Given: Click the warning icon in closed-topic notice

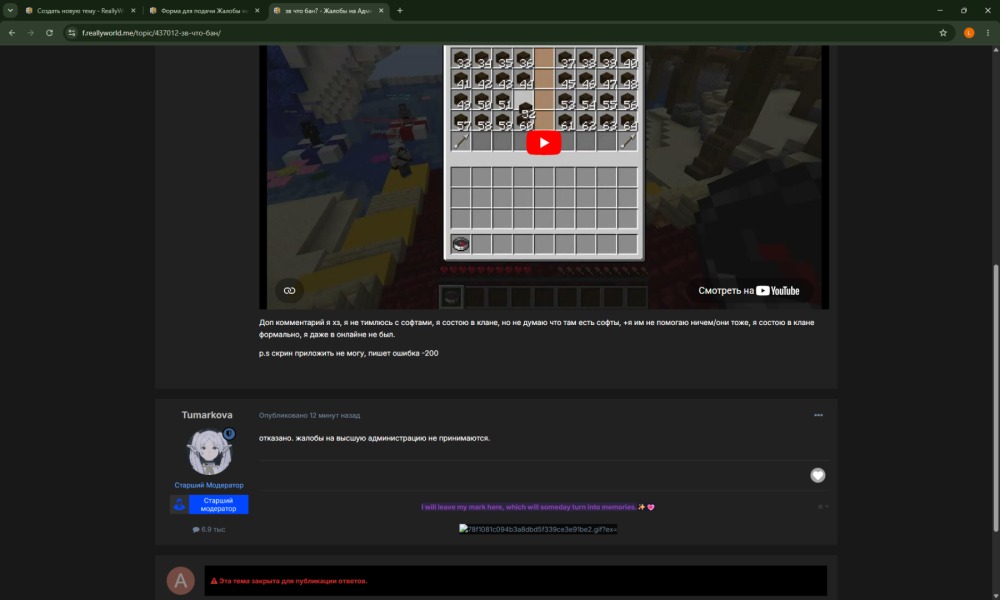Looking at the screenshot, I should tap(214, 581).
